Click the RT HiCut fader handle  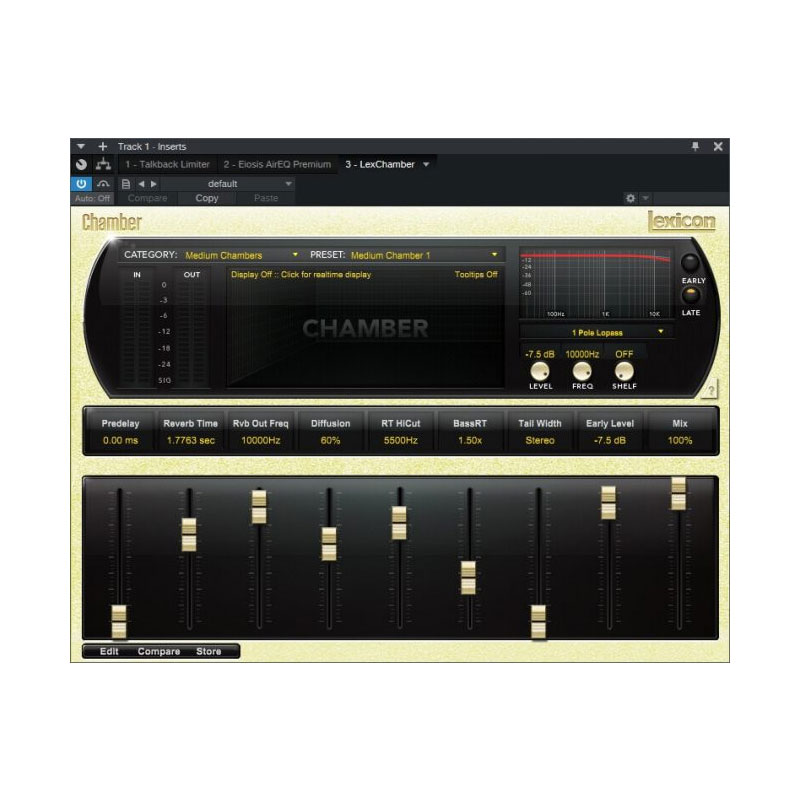pos(399,522)
